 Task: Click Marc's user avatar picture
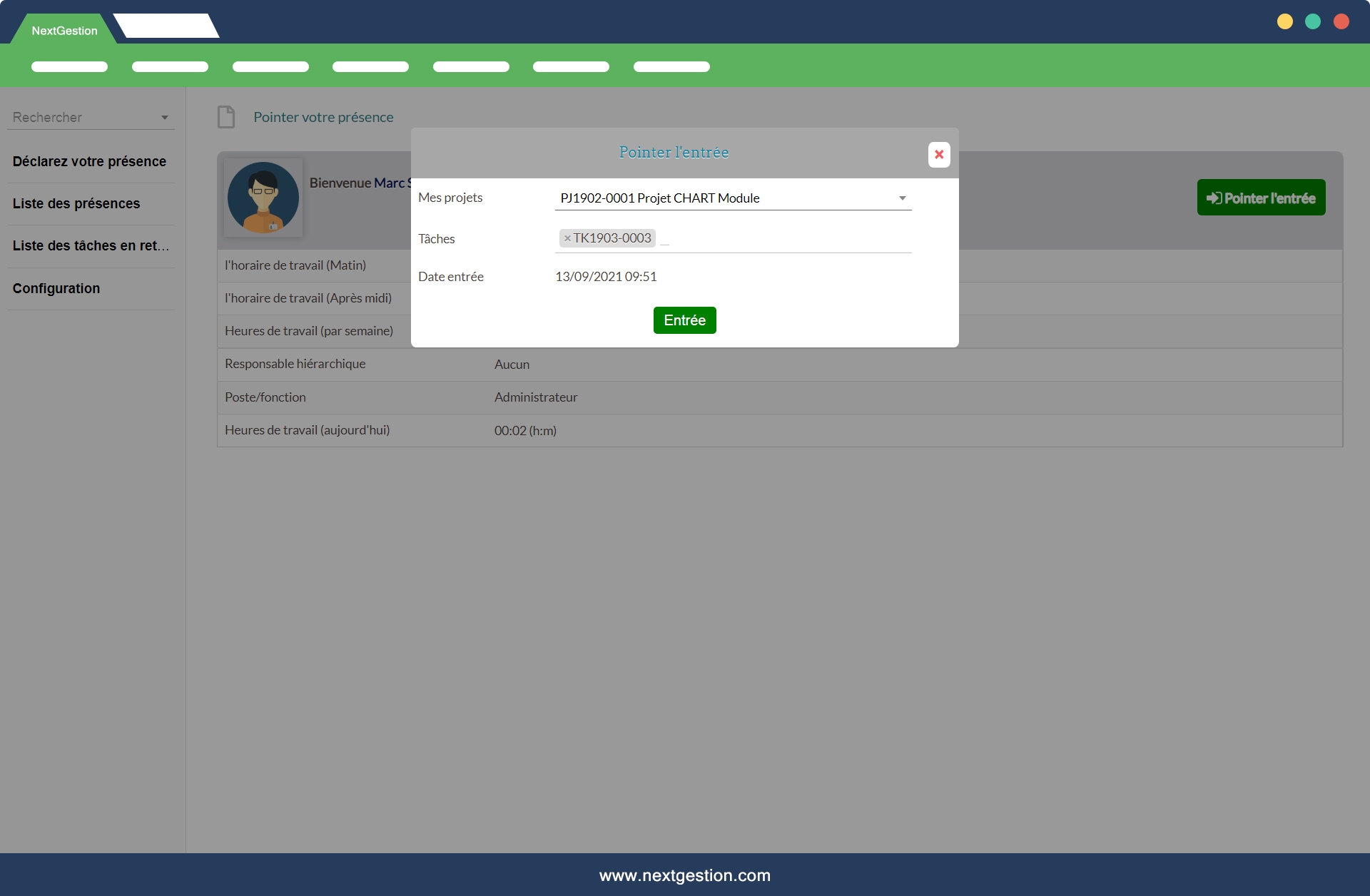tap(263, 198)
